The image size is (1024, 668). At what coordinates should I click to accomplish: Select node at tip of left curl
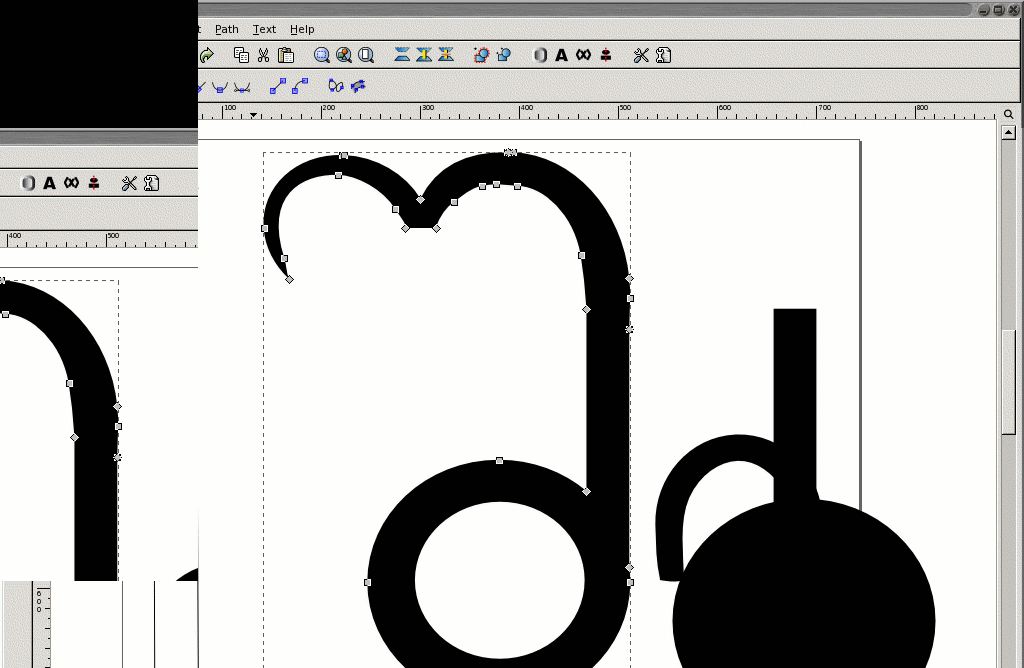(x=289, y=279)
